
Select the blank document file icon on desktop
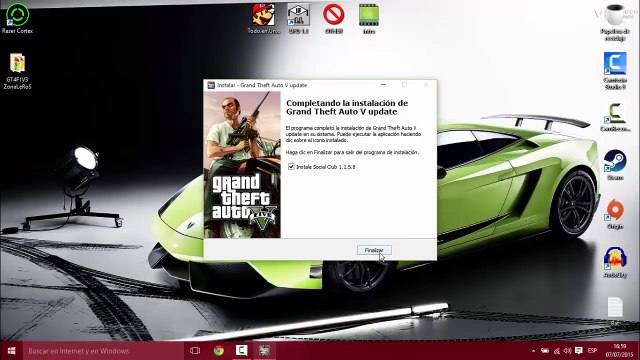(x=615, y=311)
